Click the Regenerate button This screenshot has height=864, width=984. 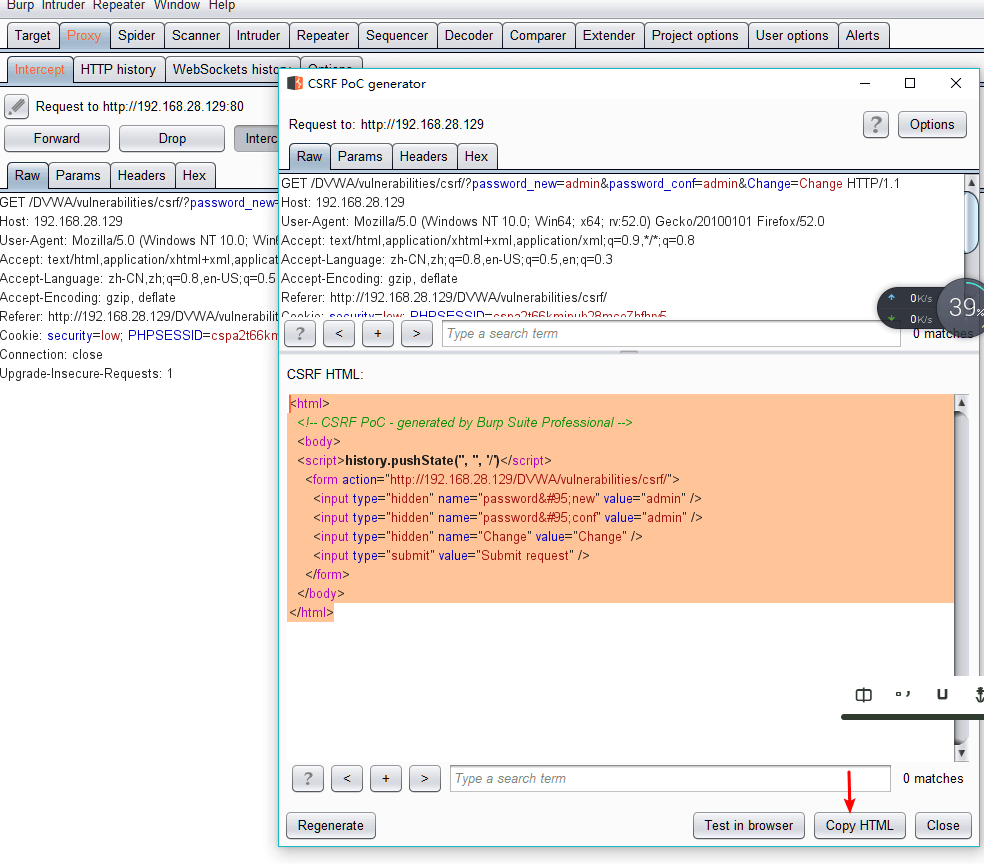pyautogui.click(x=331, y=826)
